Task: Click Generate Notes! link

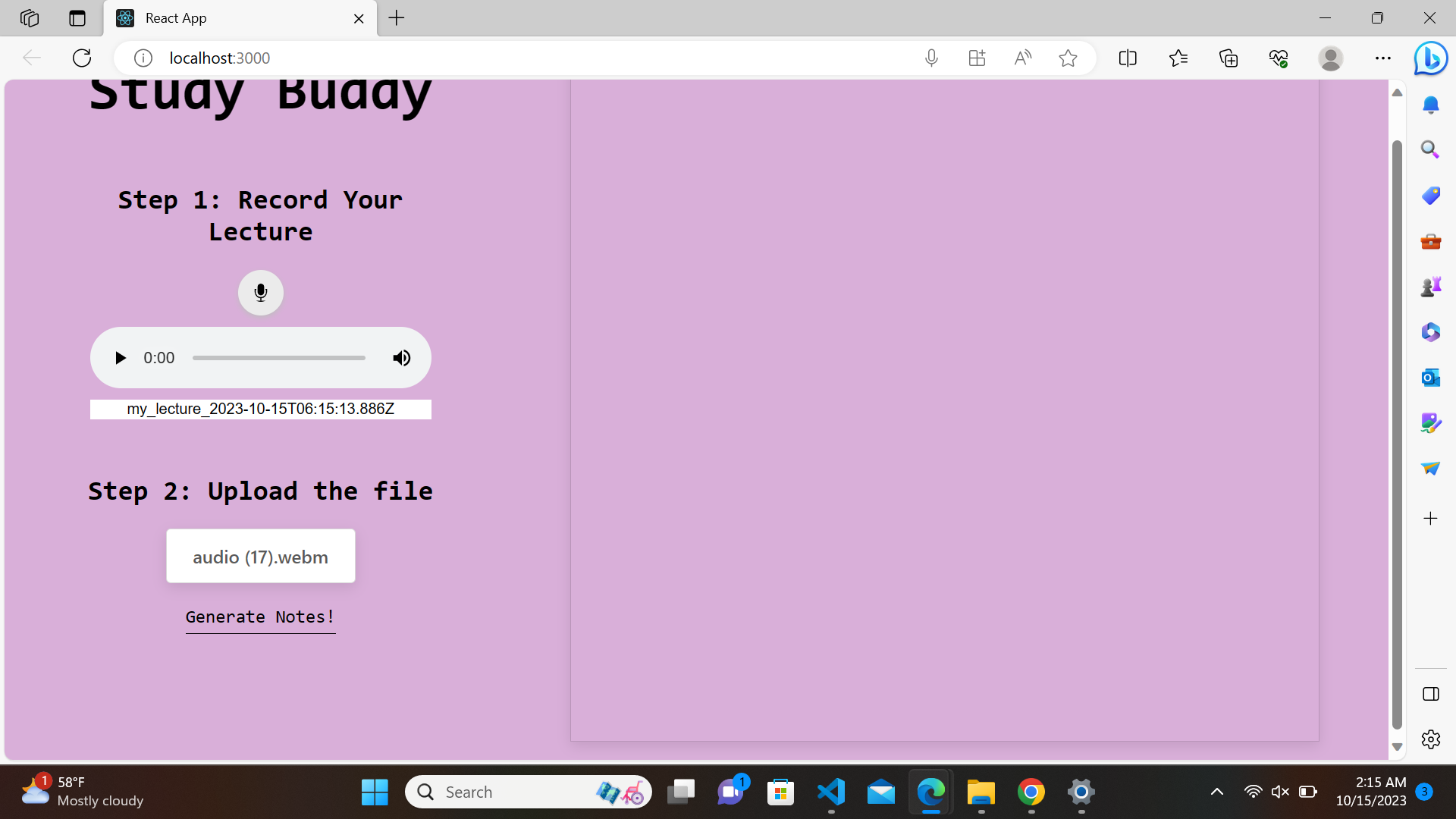Action: tap(260, 617)
